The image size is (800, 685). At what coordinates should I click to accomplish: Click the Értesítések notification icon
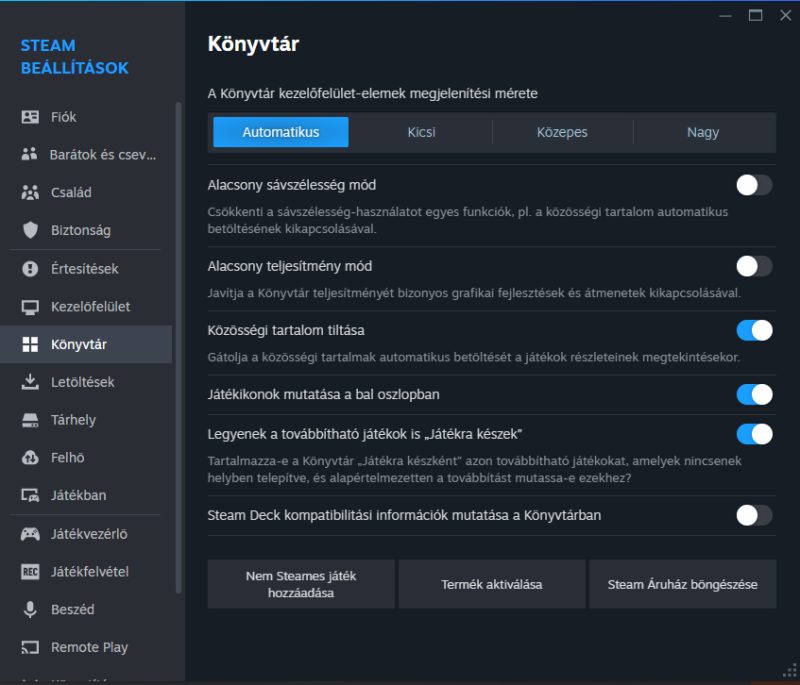tap(30, 269)
